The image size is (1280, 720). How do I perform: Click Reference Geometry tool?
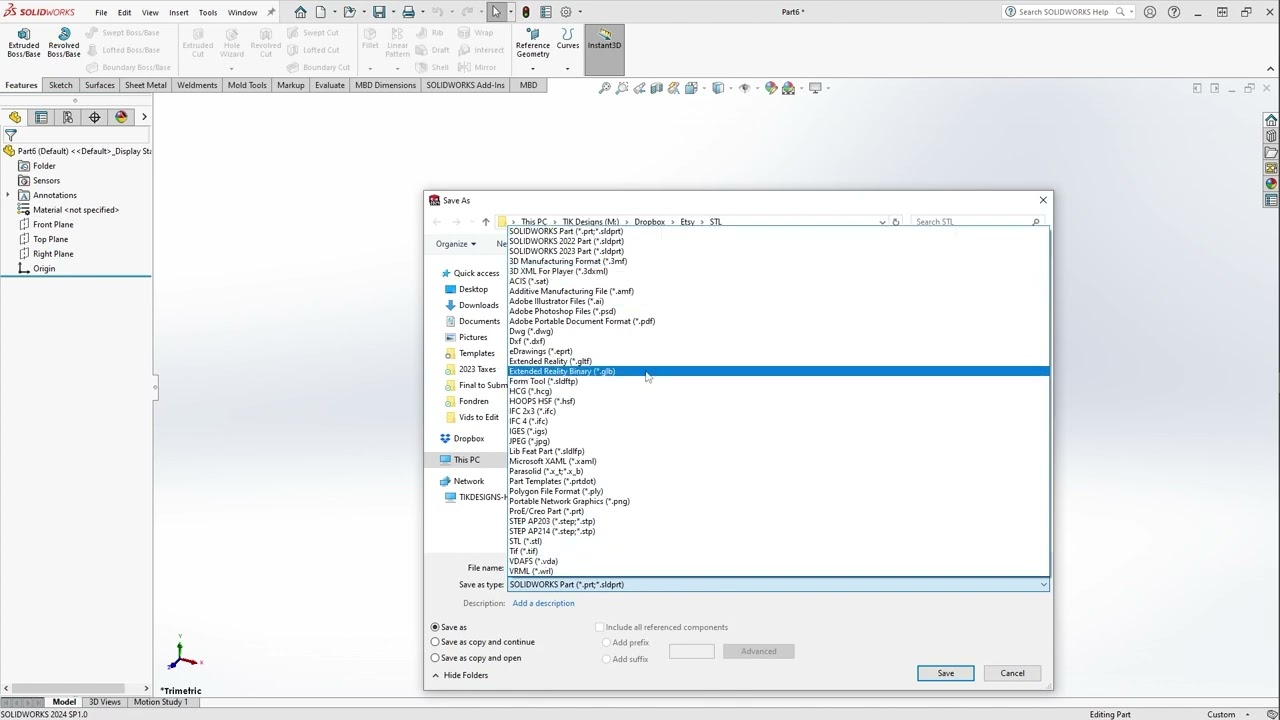(x=532, y=43)
